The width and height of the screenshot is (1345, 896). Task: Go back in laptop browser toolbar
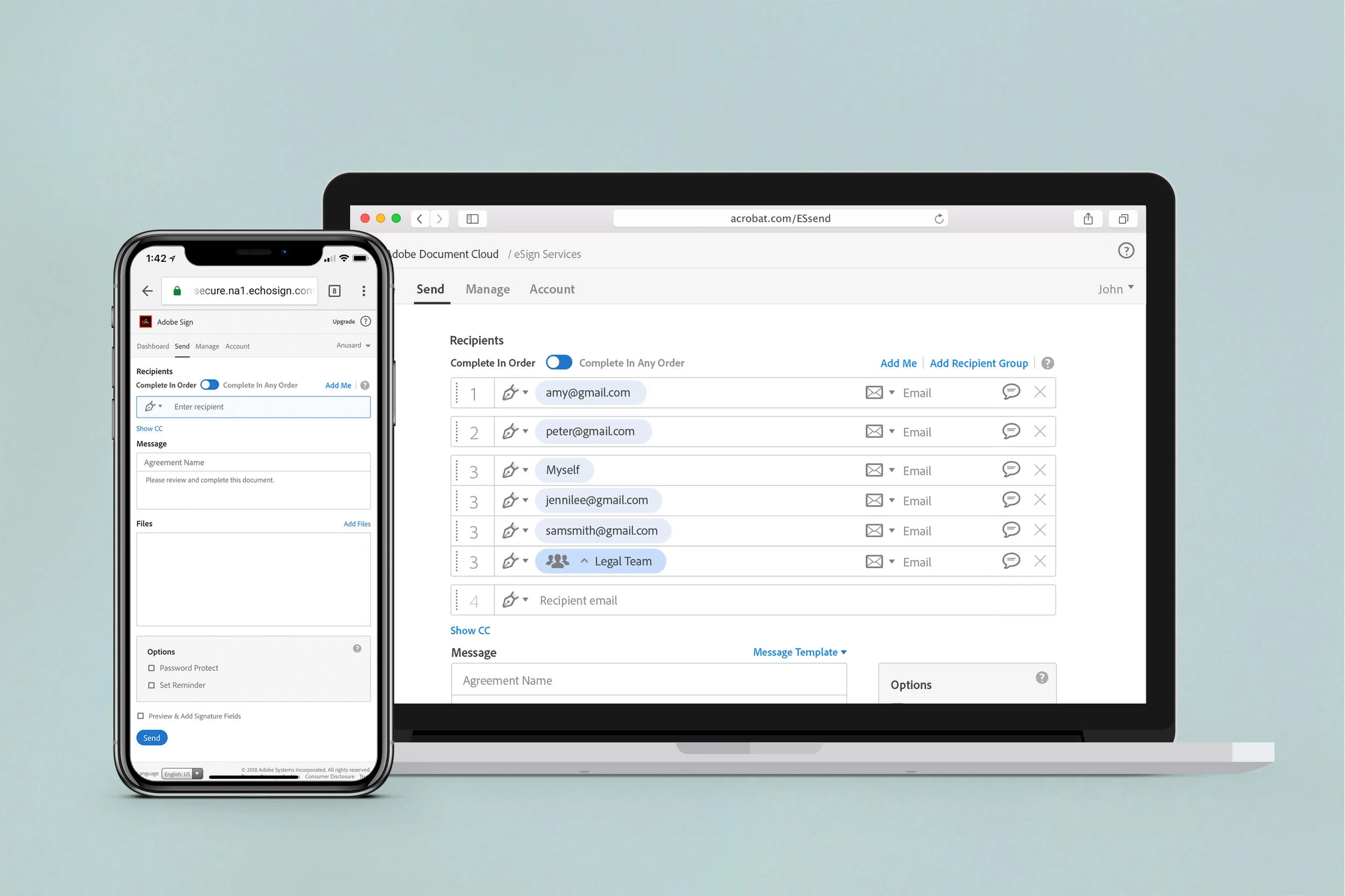click(x=420, y=218)
